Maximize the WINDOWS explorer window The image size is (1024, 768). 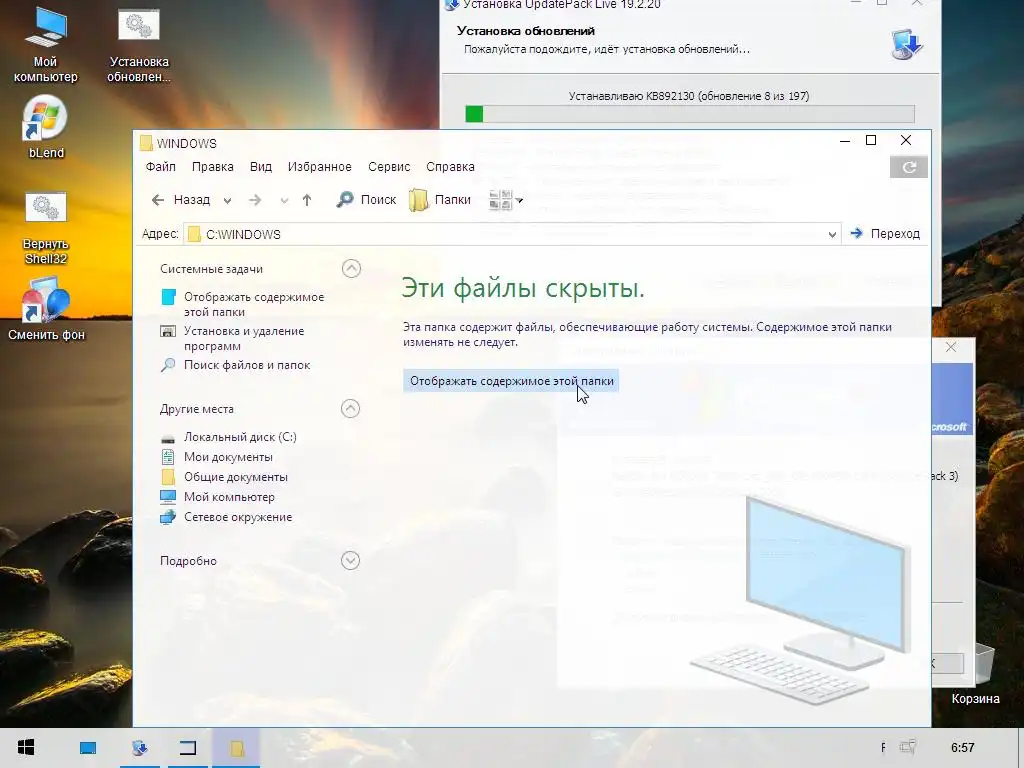(871, 140)
